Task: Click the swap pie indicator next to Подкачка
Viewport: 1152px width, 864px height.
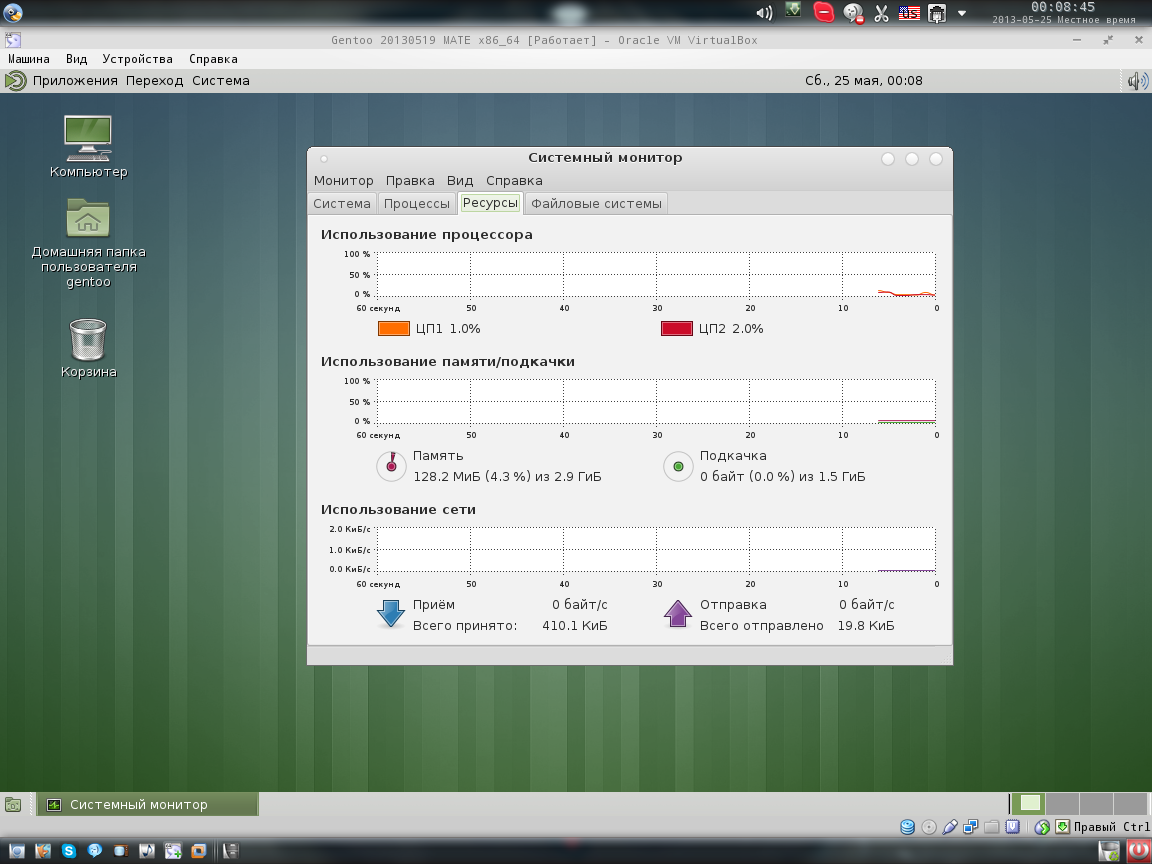Action: (x=678, y=466)
